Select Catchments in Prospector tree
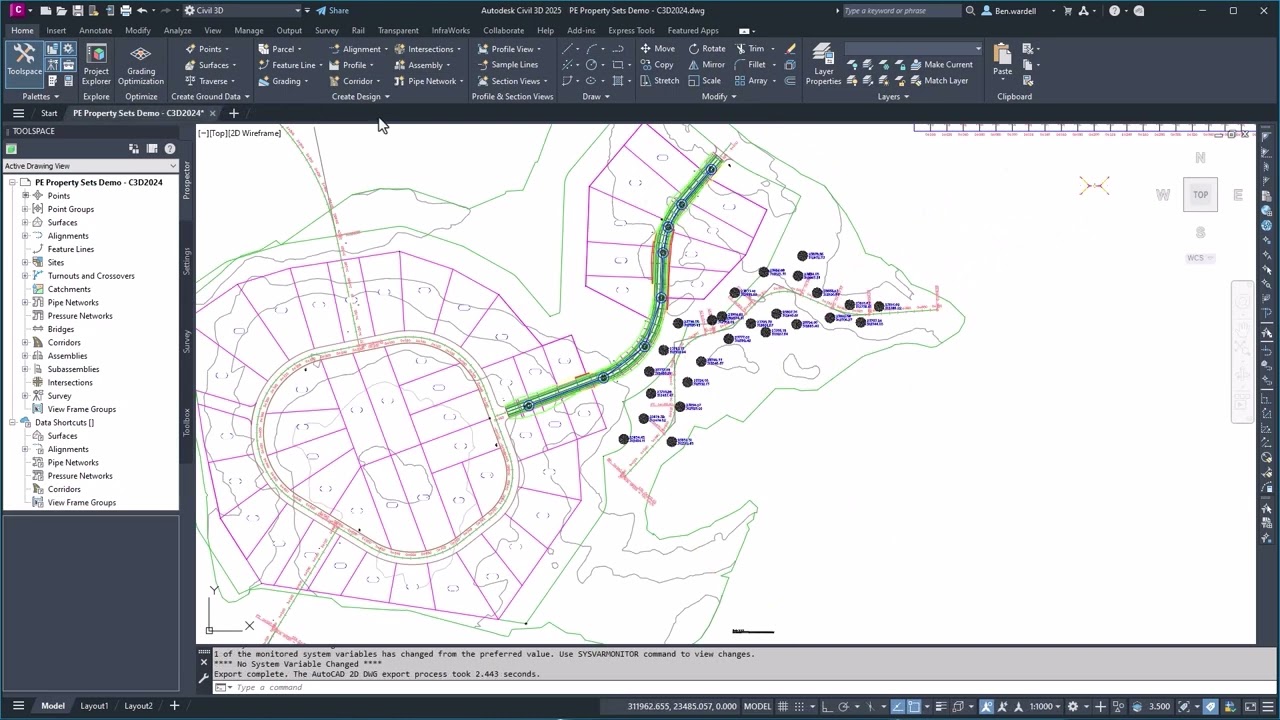 click(x=69, y=289)
